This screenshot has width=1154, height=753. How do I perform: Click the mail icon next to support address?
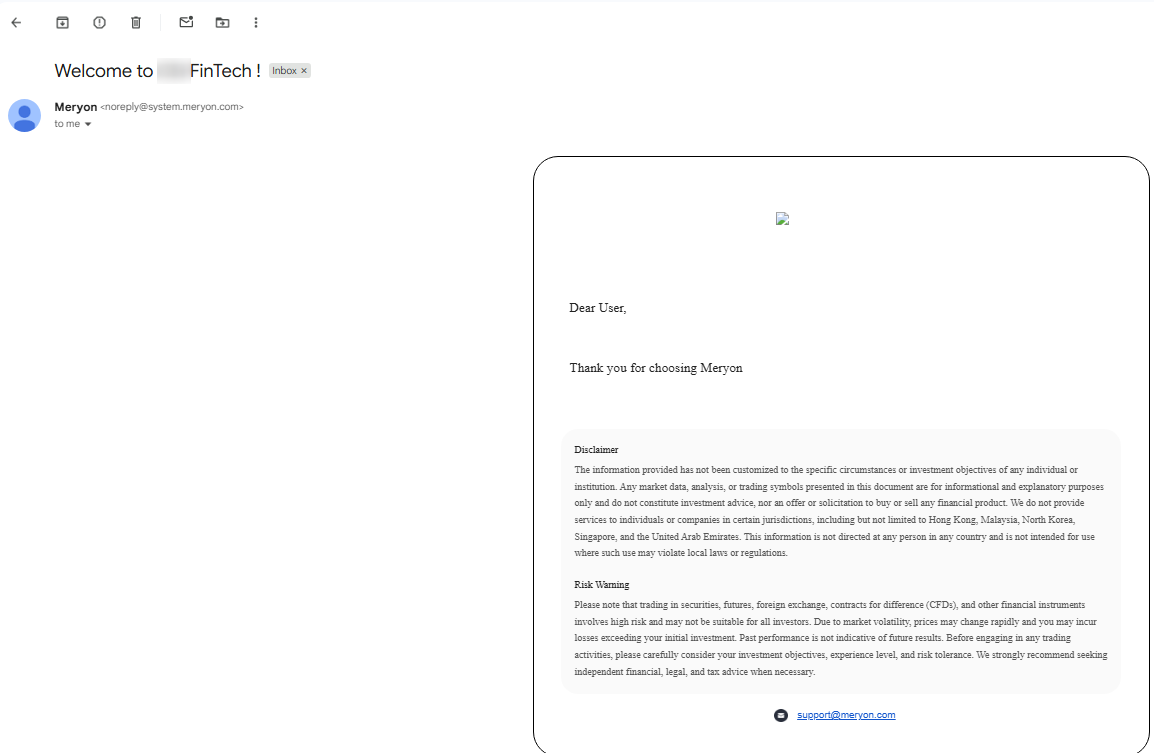[781, 715]
